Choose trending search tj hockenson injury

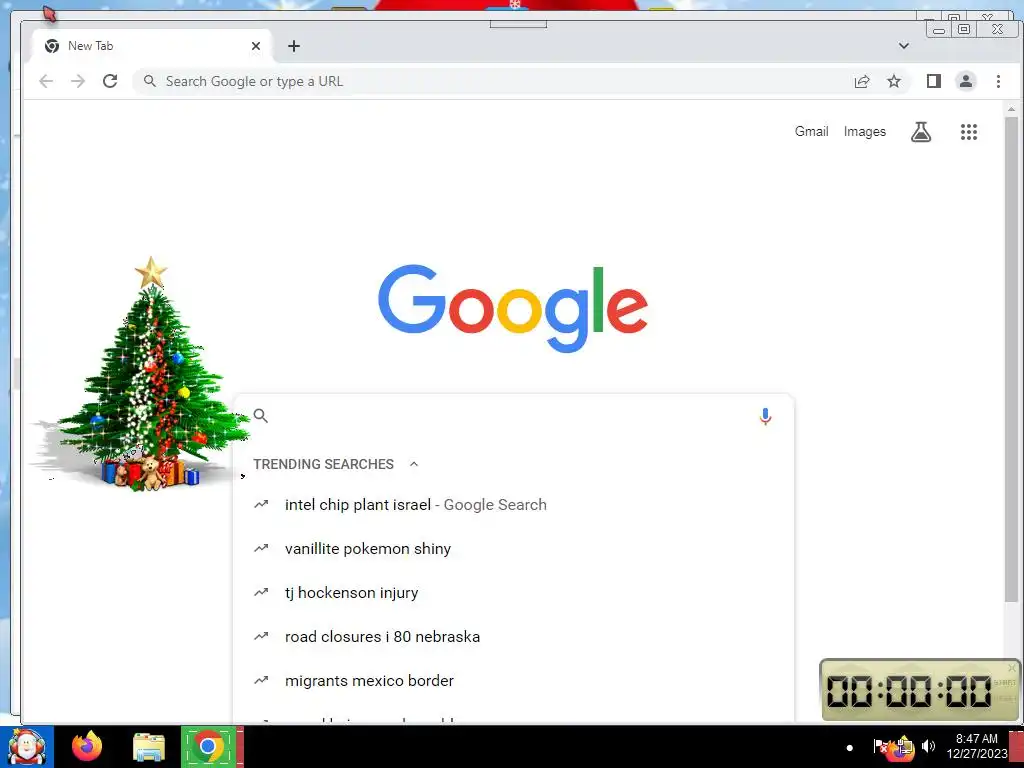click(513, 592)
